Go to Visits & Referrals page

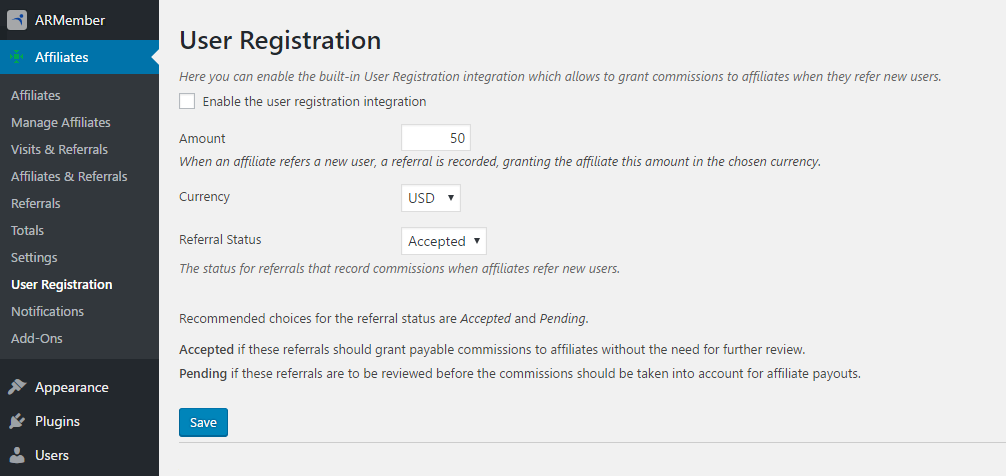coord(59,149)
